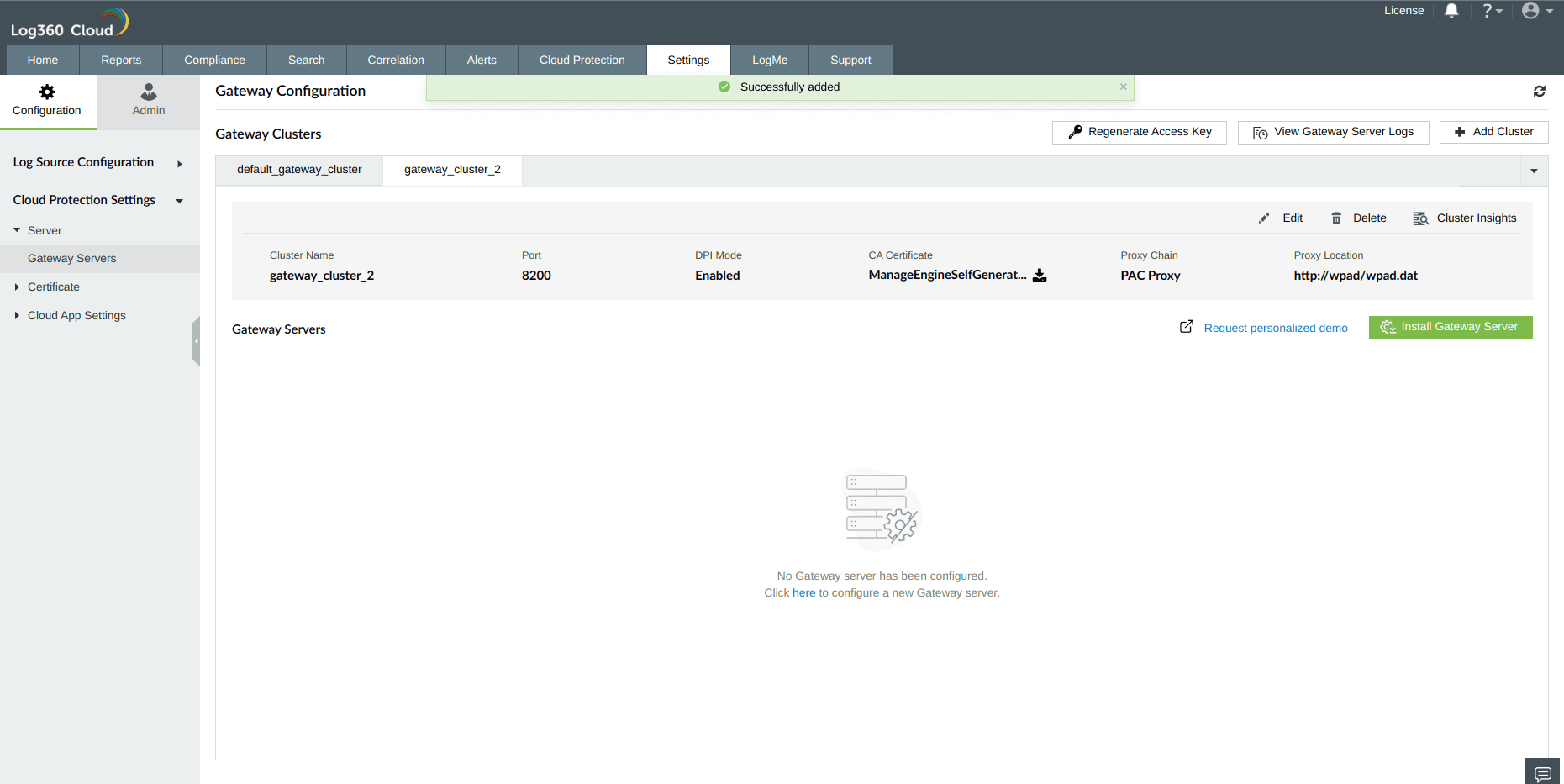Collapse the Server tree node

17,230
